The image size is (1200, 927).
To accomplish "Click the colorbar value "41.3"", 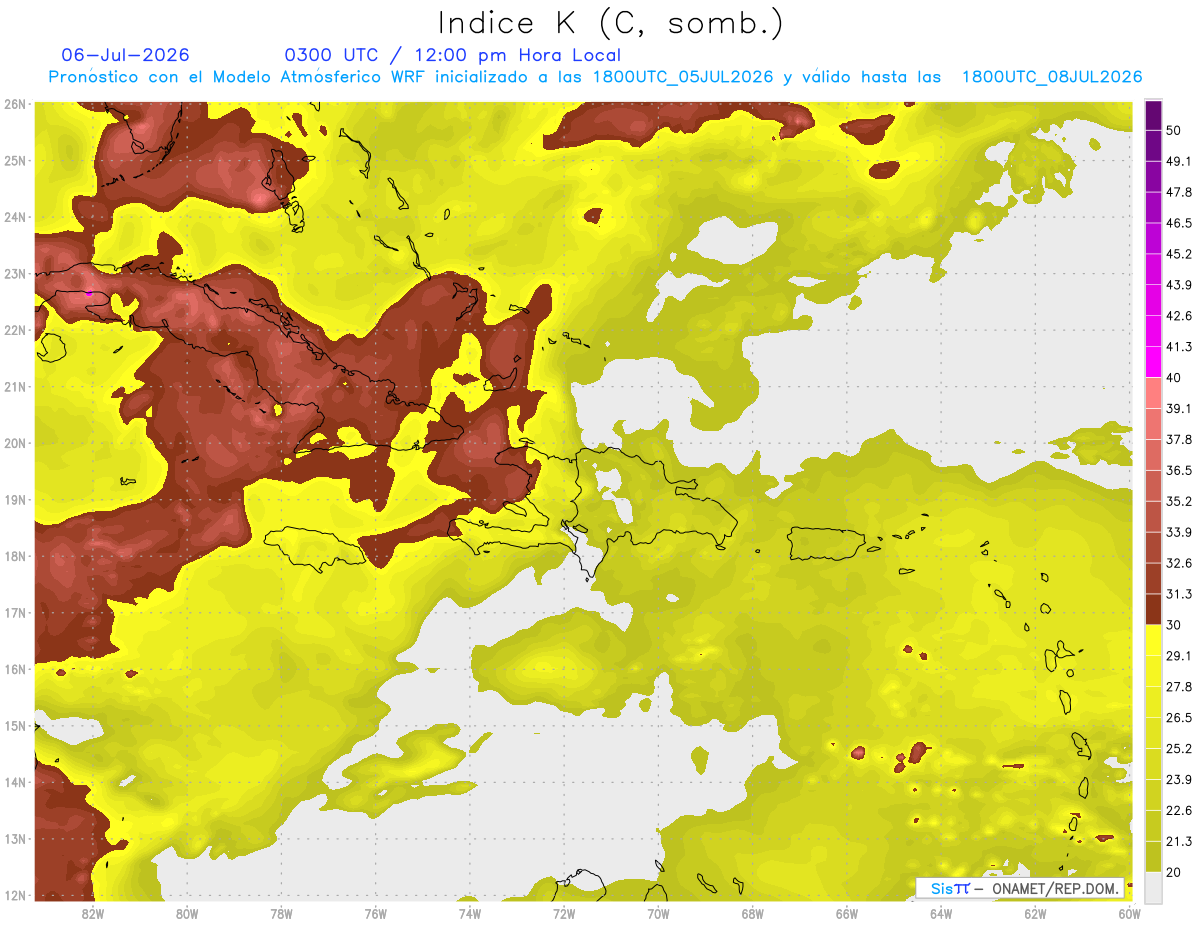I will pos(1179,347).
